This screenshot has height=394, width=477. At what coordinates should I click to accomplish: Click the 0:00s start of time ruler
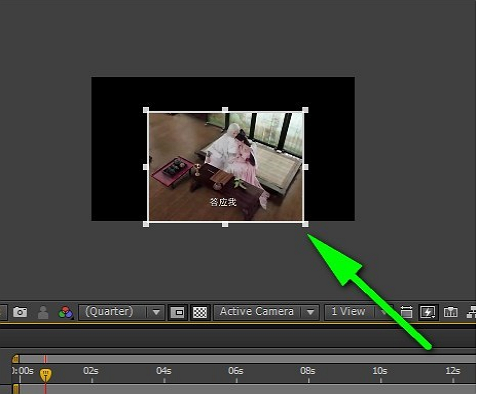(x=23, y=371)
